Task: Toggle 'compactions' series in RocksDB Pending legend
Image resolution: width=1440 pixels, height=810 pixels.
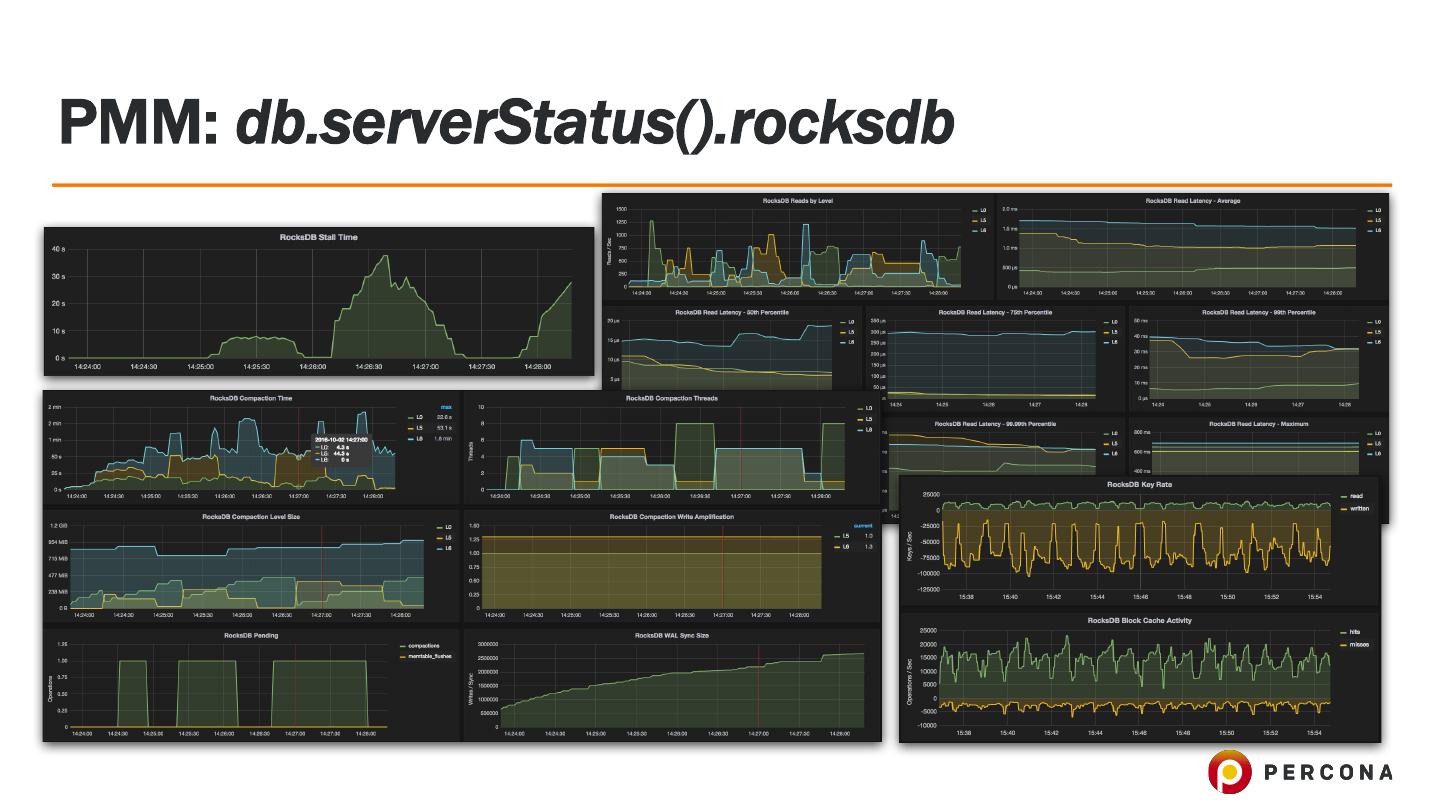Action: click(x=422, y=646)
